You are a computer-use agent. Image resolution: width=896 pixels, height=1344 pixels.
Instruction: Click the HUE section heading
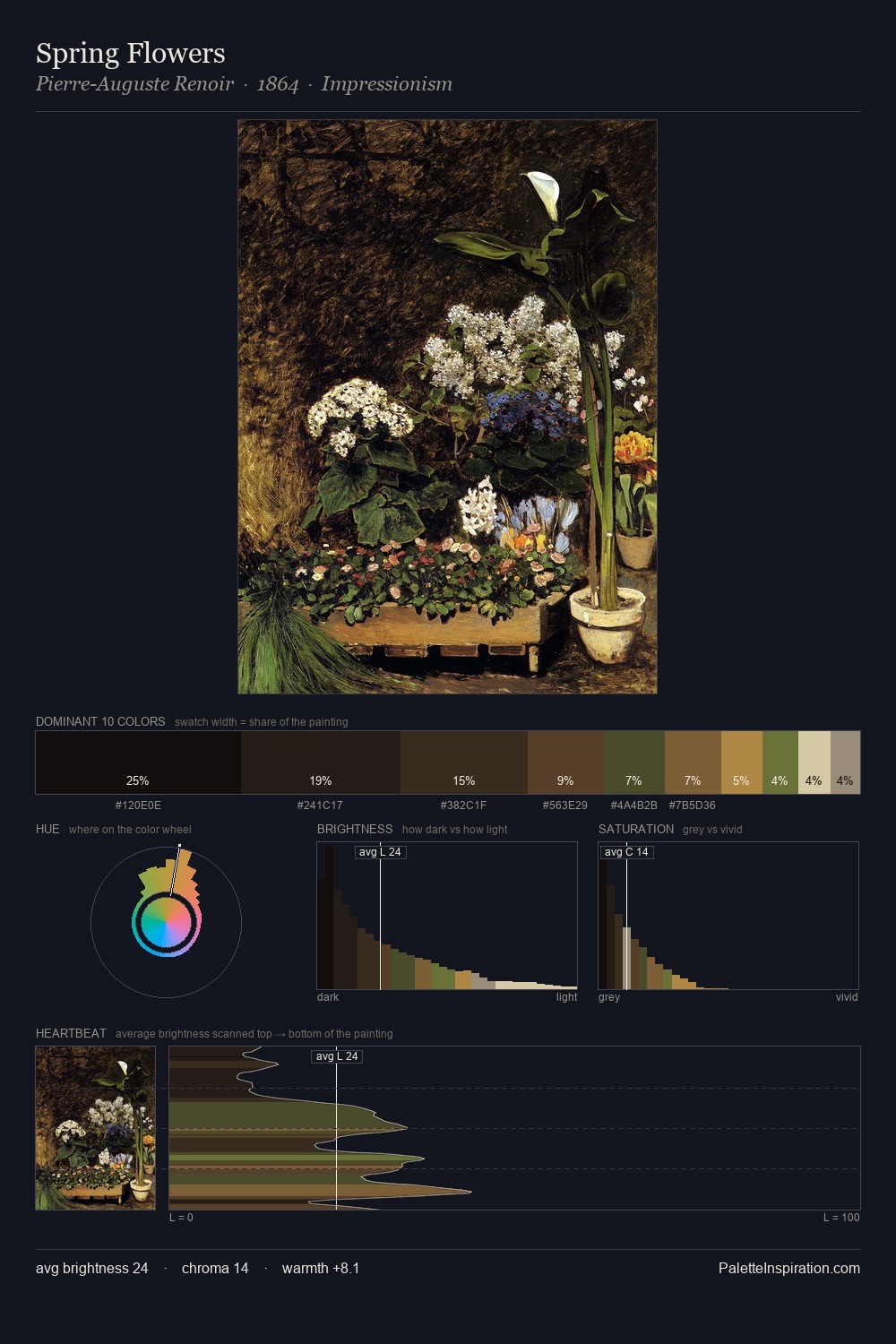[x=47, y=829]
